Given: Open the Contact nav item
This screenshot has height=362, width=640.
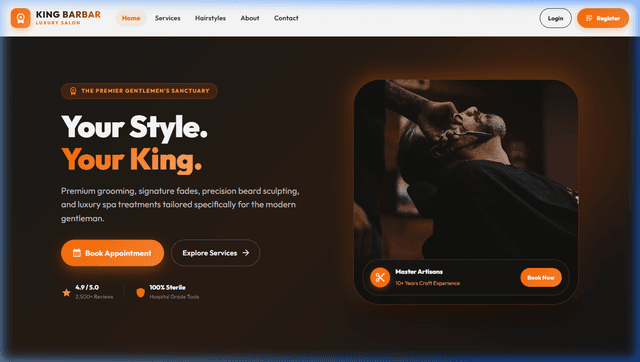Looking at the screenshot, I should [x=286, y=18].
